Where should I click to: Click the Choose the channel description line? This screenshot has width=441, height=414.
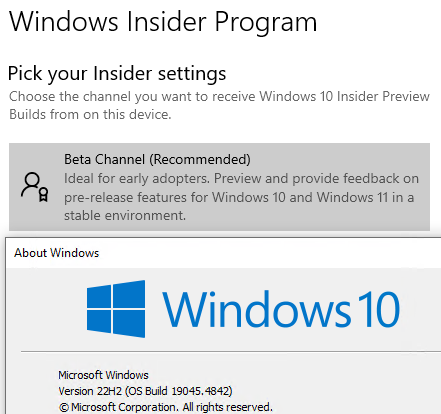[x=219, y=97]
